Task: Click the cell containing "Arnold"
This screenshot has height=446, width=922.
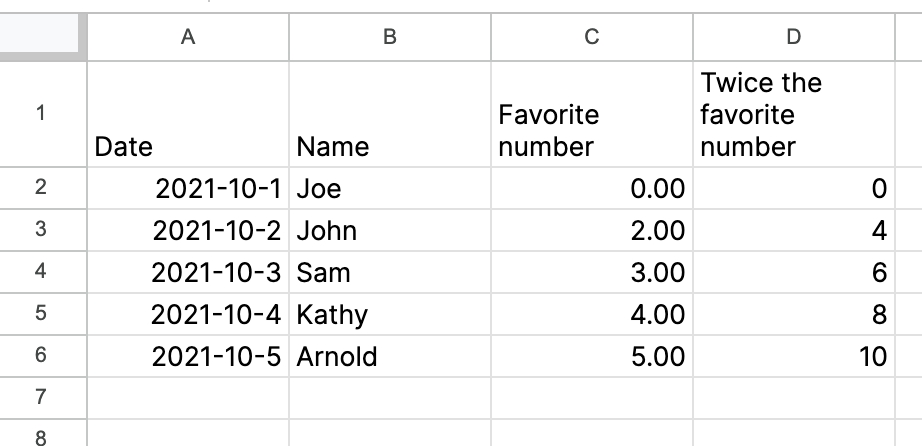Action: (x=390, y=356)
